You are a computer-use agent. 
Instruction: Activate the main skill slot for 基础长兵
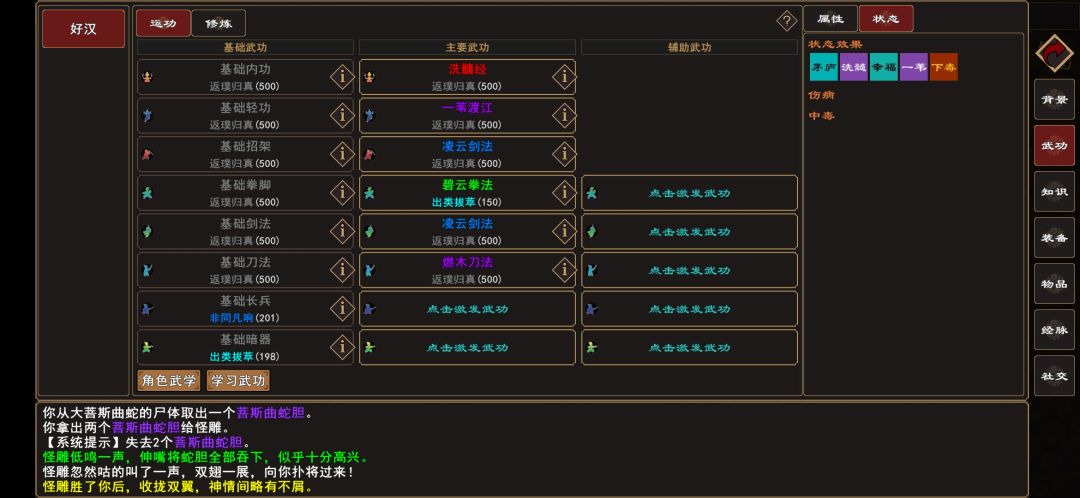468,309
